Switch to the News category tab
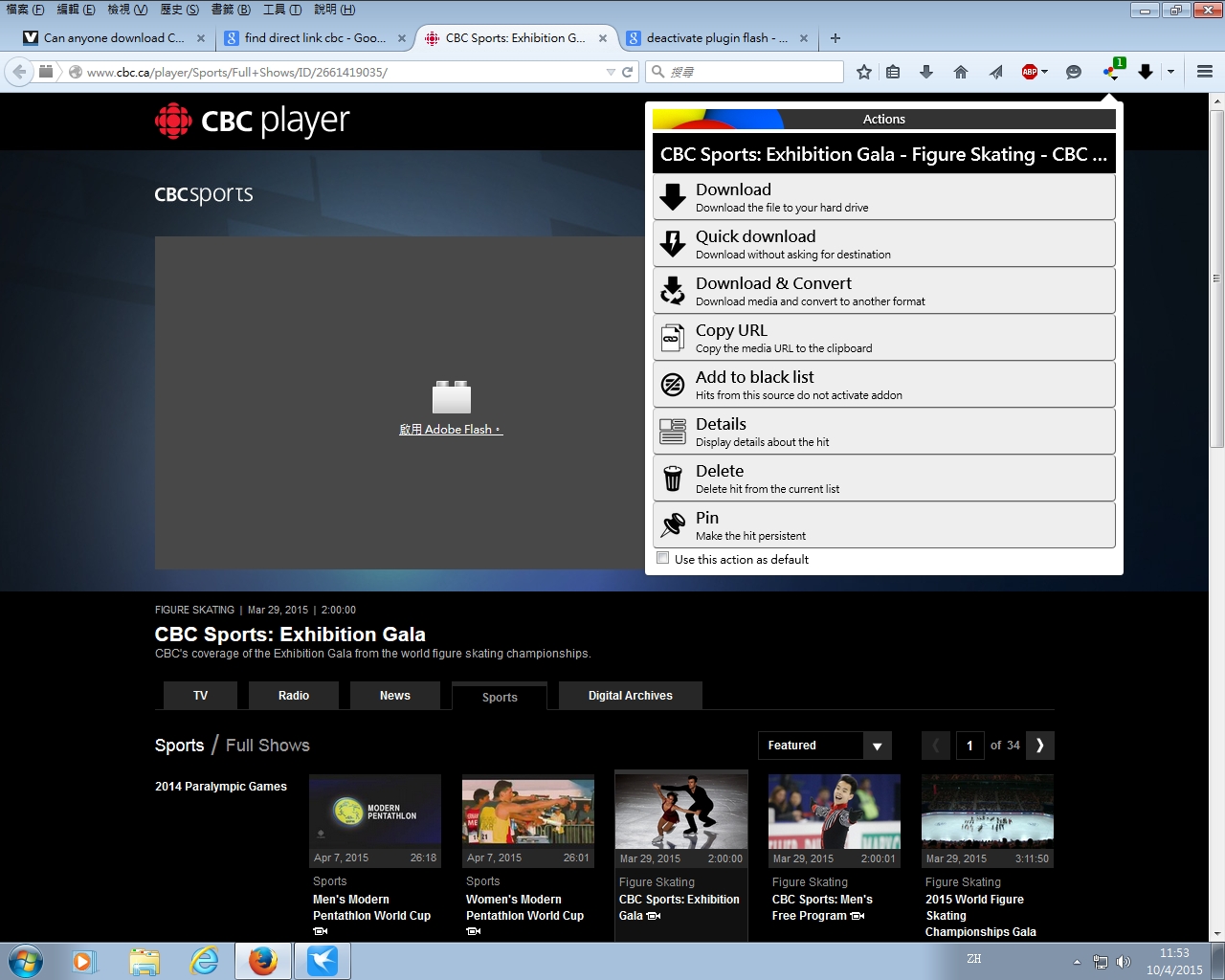Viewport: 1225px width, 980px height. (x=395, y=696)
